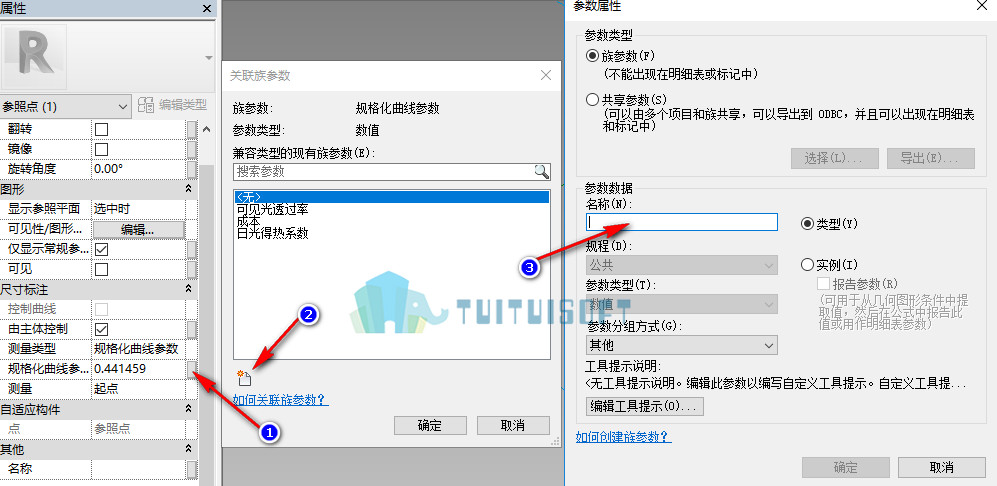Collapse the 图形 section in Properties
This screenshot has width=997, height=486.
188,189
